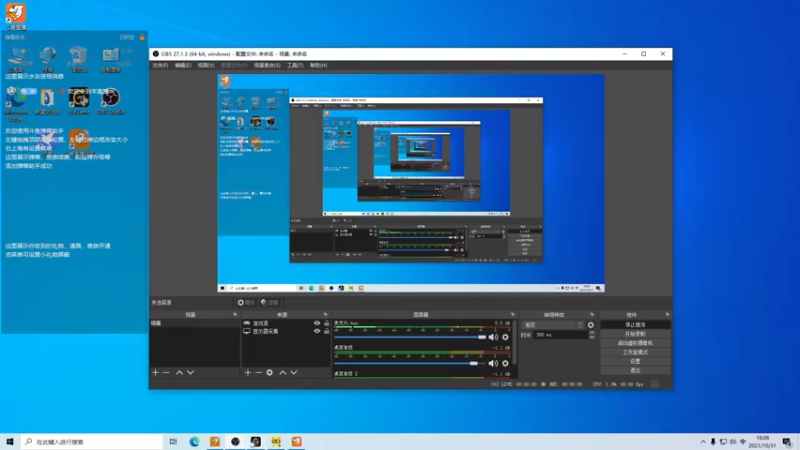Viewport: 800px width, 450px height.
Task: Open OBS Studio desktop shortcut
Action: tap(110, 101)
